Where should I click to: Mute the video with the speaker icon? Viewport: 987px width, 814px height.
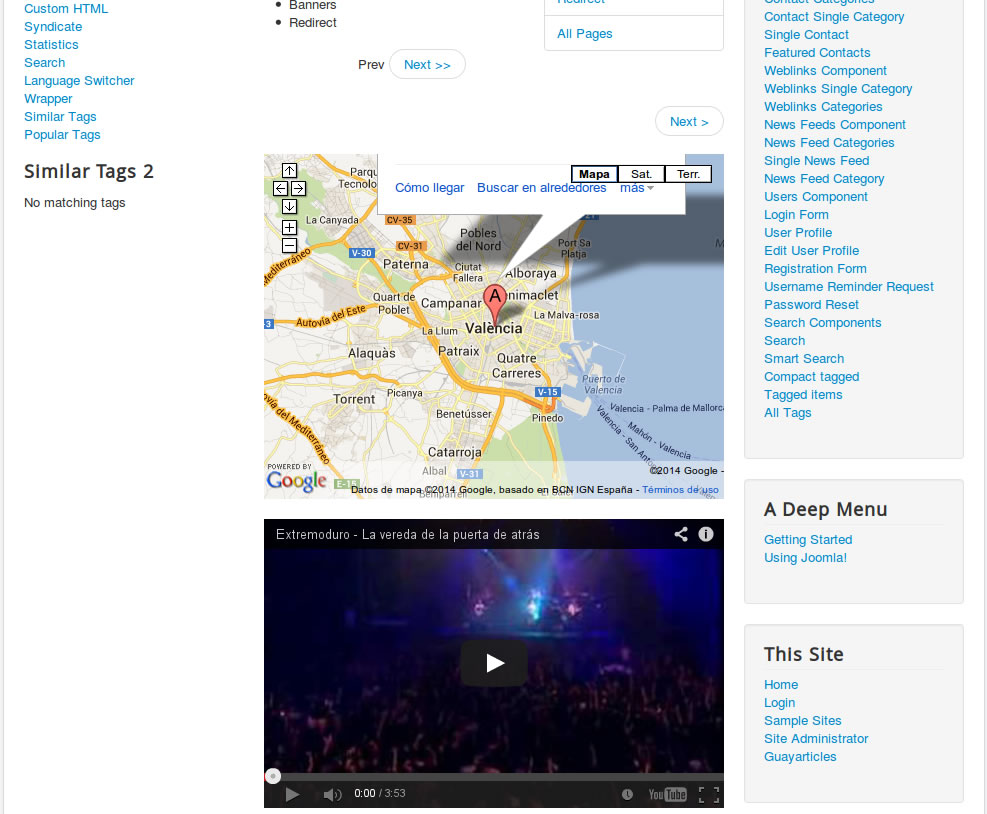(x=332, y=794)
